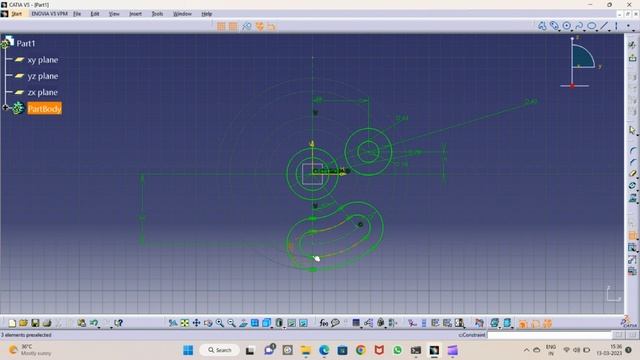Click the Normal View icon
The height and width of the screenshot is (360, 640).
243,323
